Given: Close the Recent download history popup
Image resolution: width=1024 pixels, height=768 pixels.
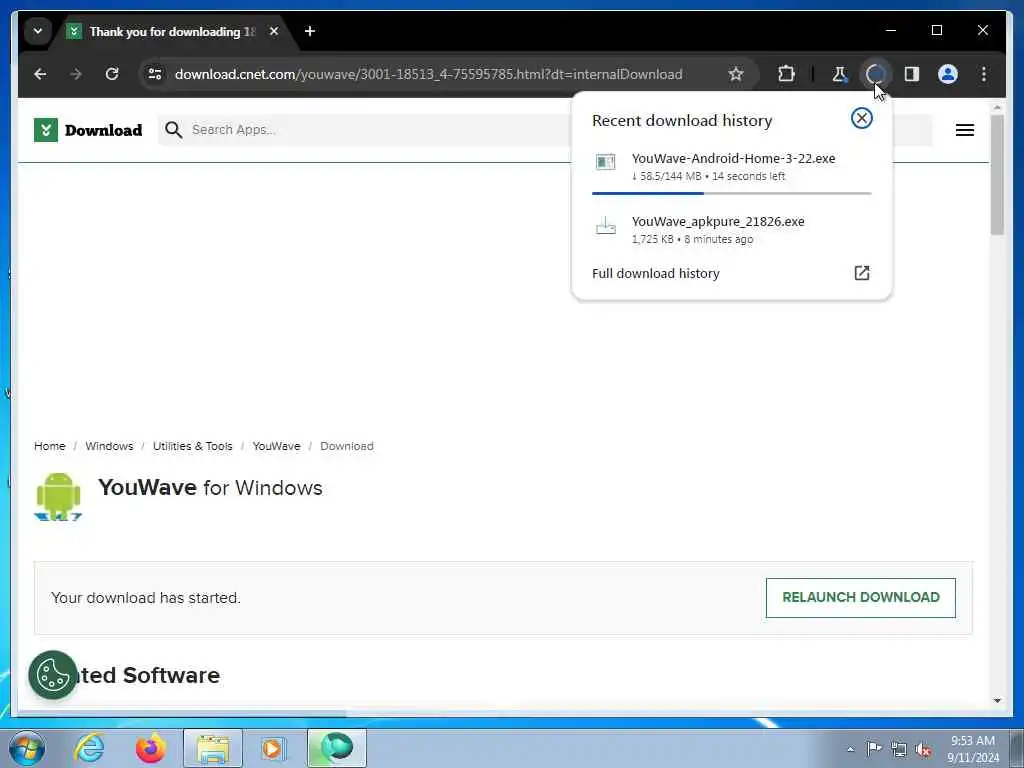Looking at the screenshot, I should tap(861, 118).
